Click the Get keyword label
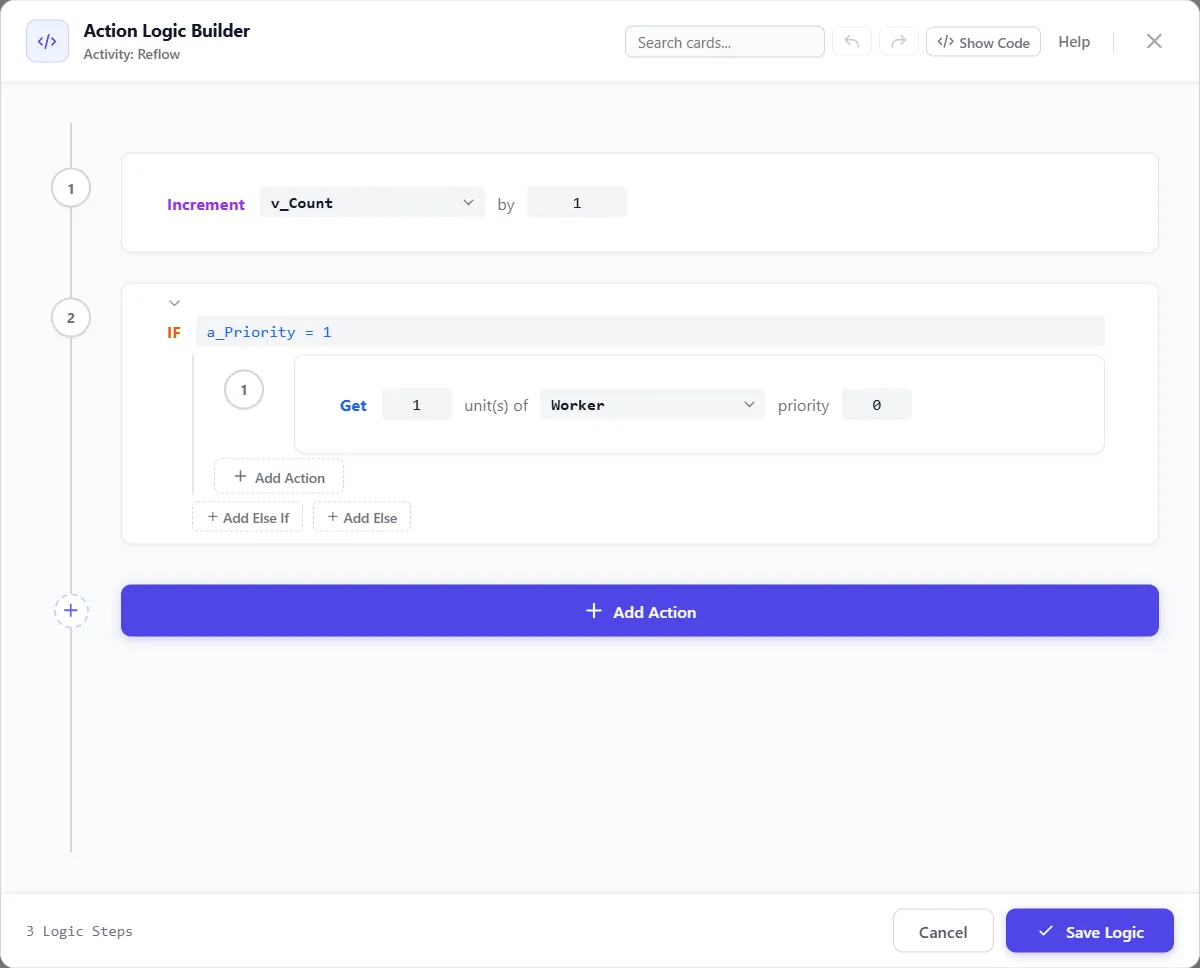Viewport: 1200px width, 968px height. [x=354, y=405]
